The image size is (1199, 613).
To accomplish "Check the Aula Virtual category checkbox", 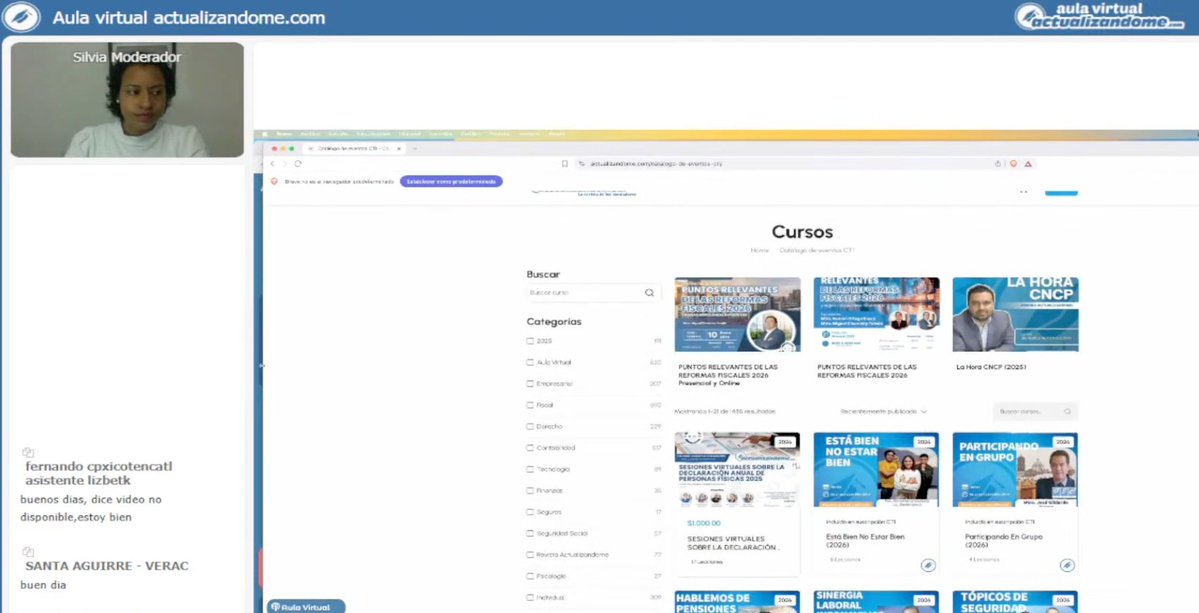I will 531,362.
